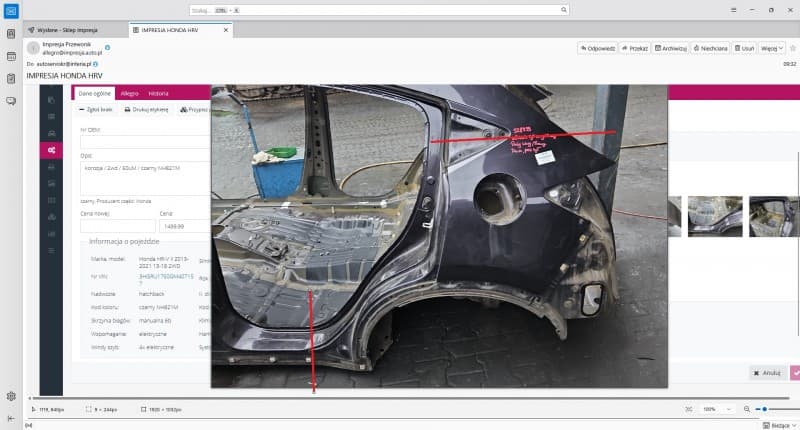Switch to the Wysłane - Sklep Impresja tab
The image size is (800, 430).
point(67,30)
